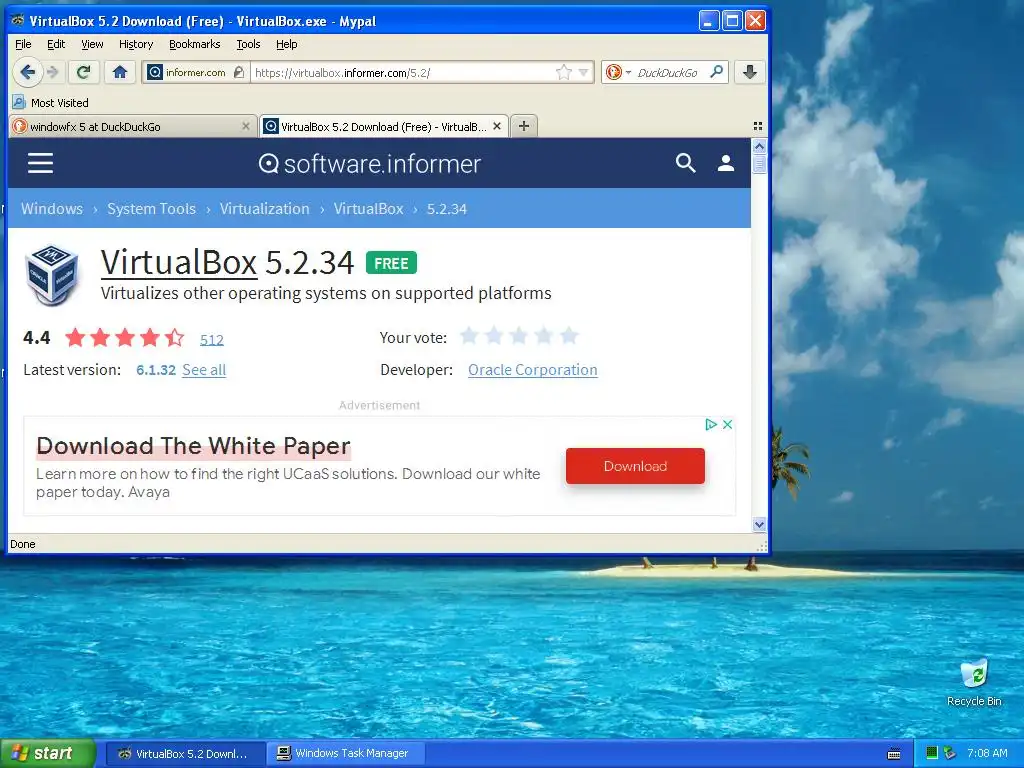Click the page scrollbar down arrow

[x=759, y=524]
